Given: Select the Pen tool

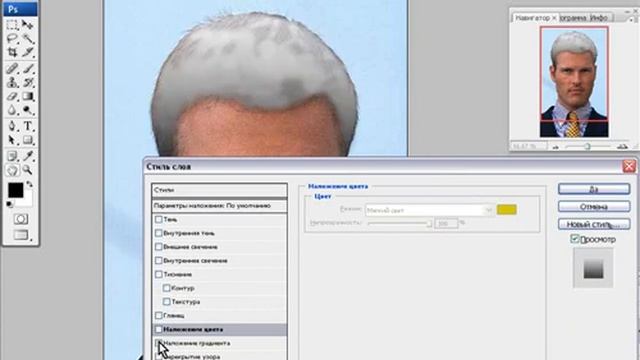Looking at the screenshot, I should 12,126.
